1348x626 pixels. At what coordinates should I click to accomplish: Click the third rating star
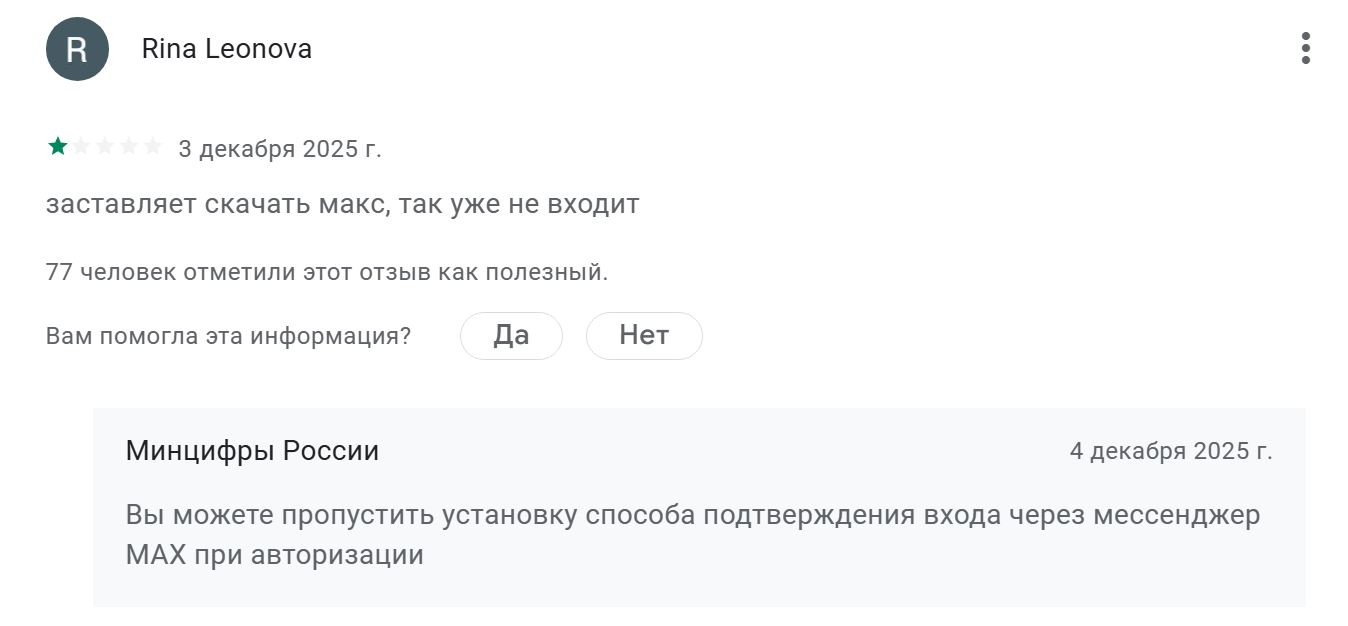coord(105,147)
